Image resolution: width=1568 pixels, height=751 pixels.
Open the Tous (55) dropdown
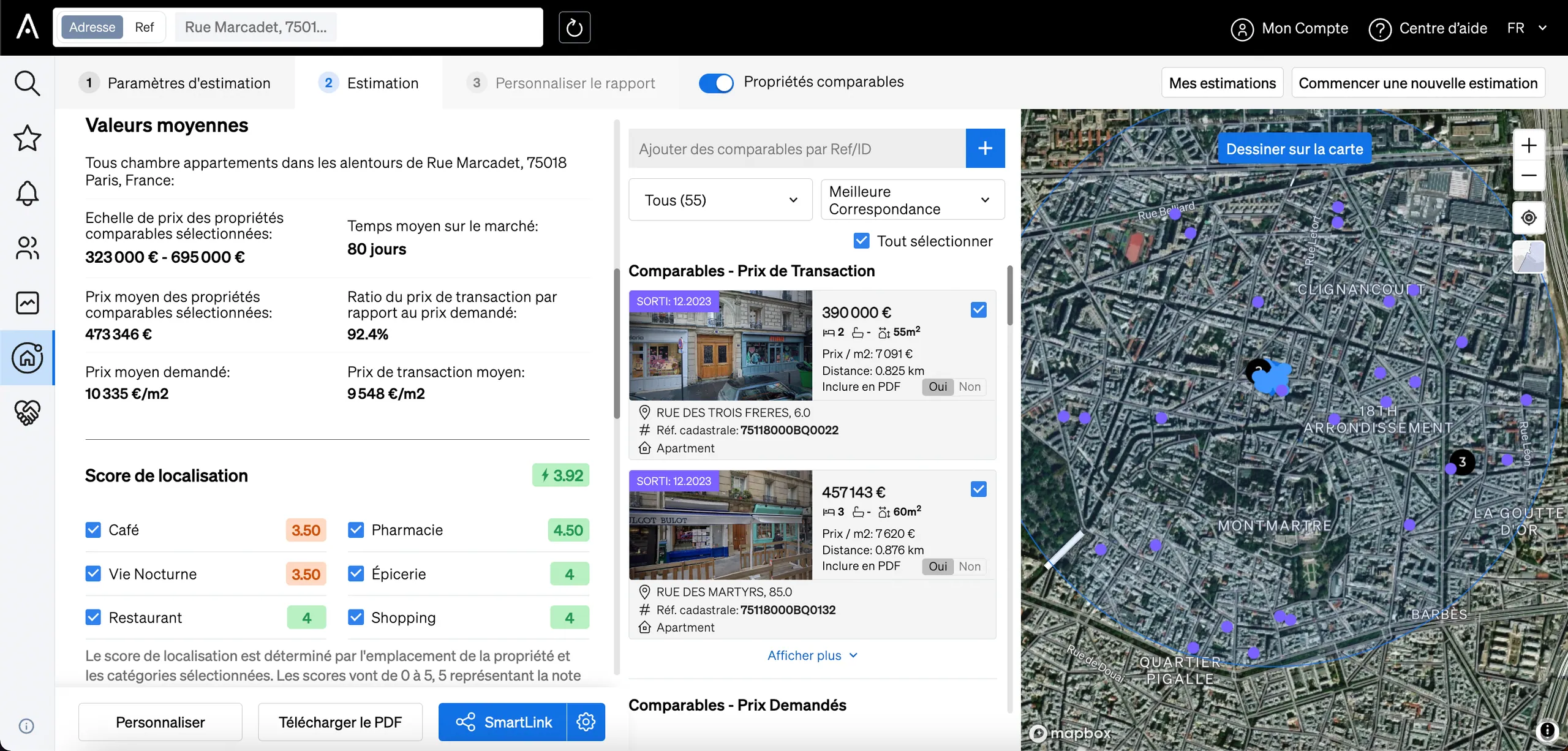tap(720, 200)
